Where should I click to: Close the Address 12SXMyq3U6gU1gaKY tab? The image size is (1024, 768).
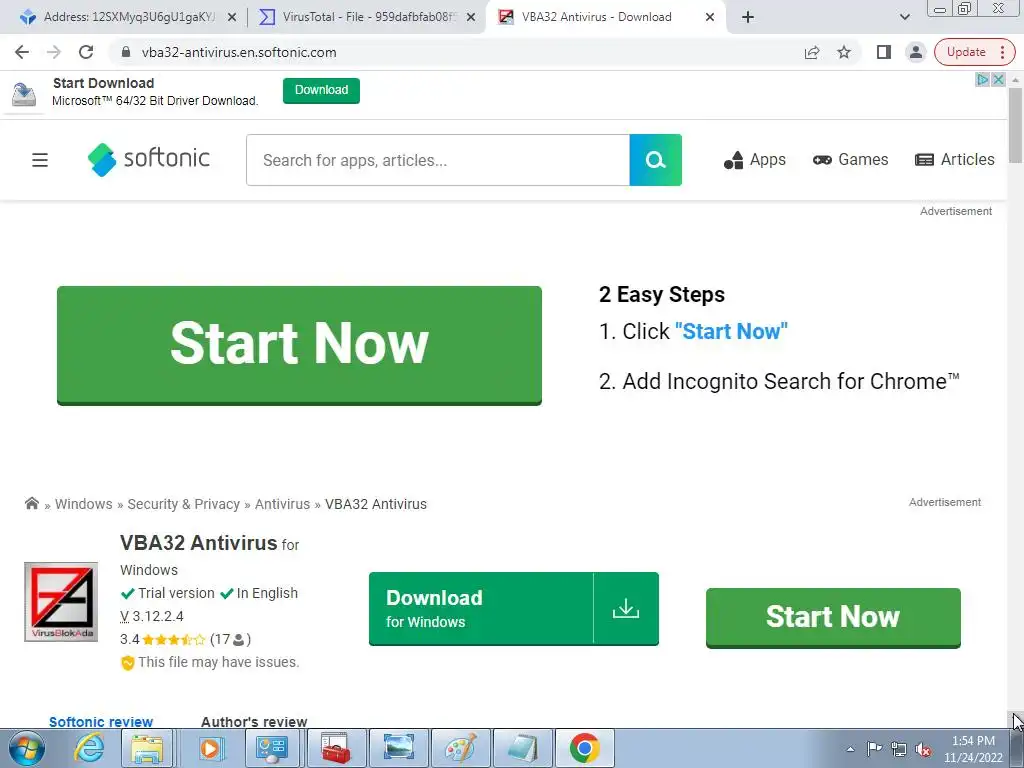click(x=231, y=17)
